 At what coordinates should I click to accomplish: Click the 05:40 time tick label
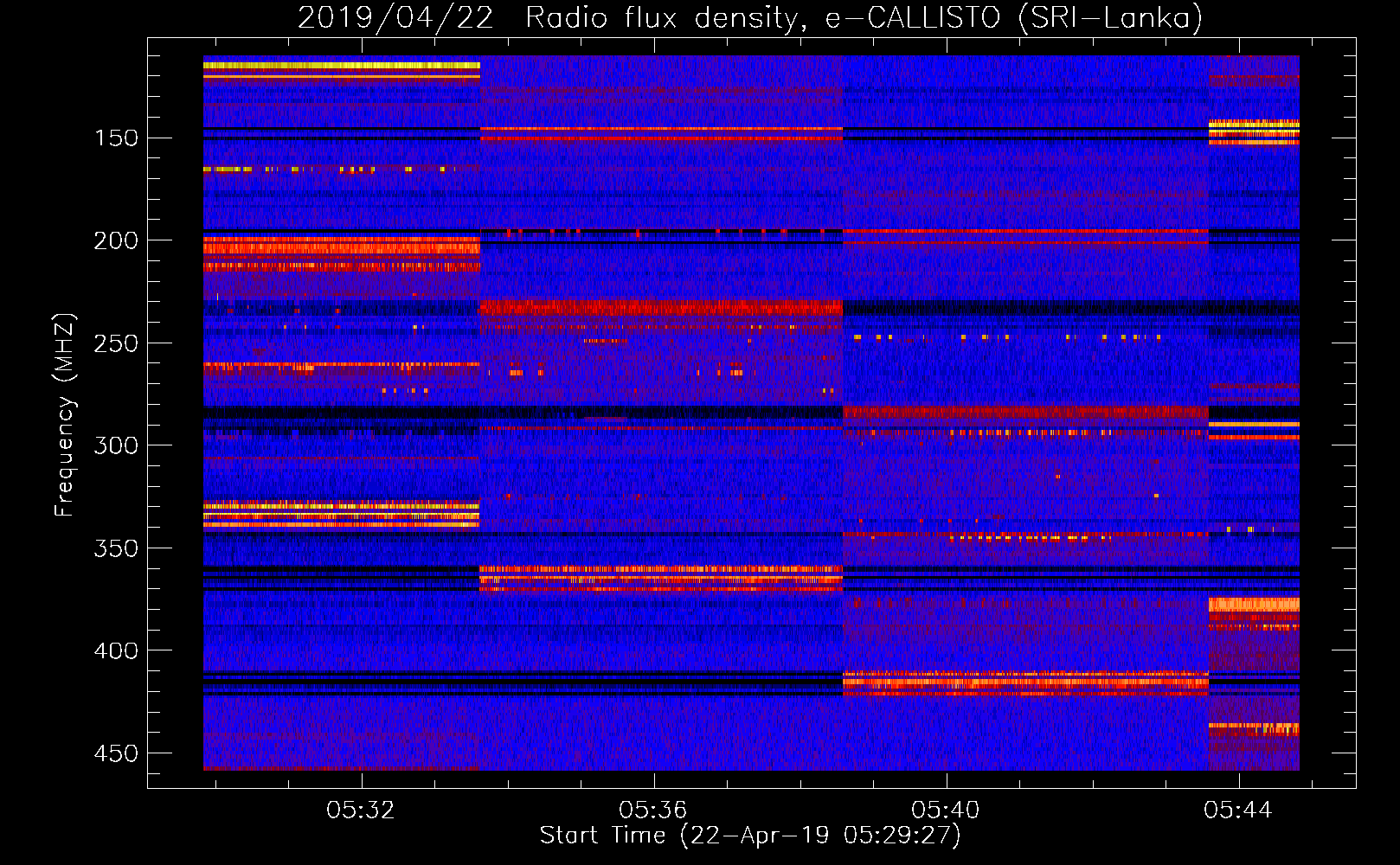946,810
